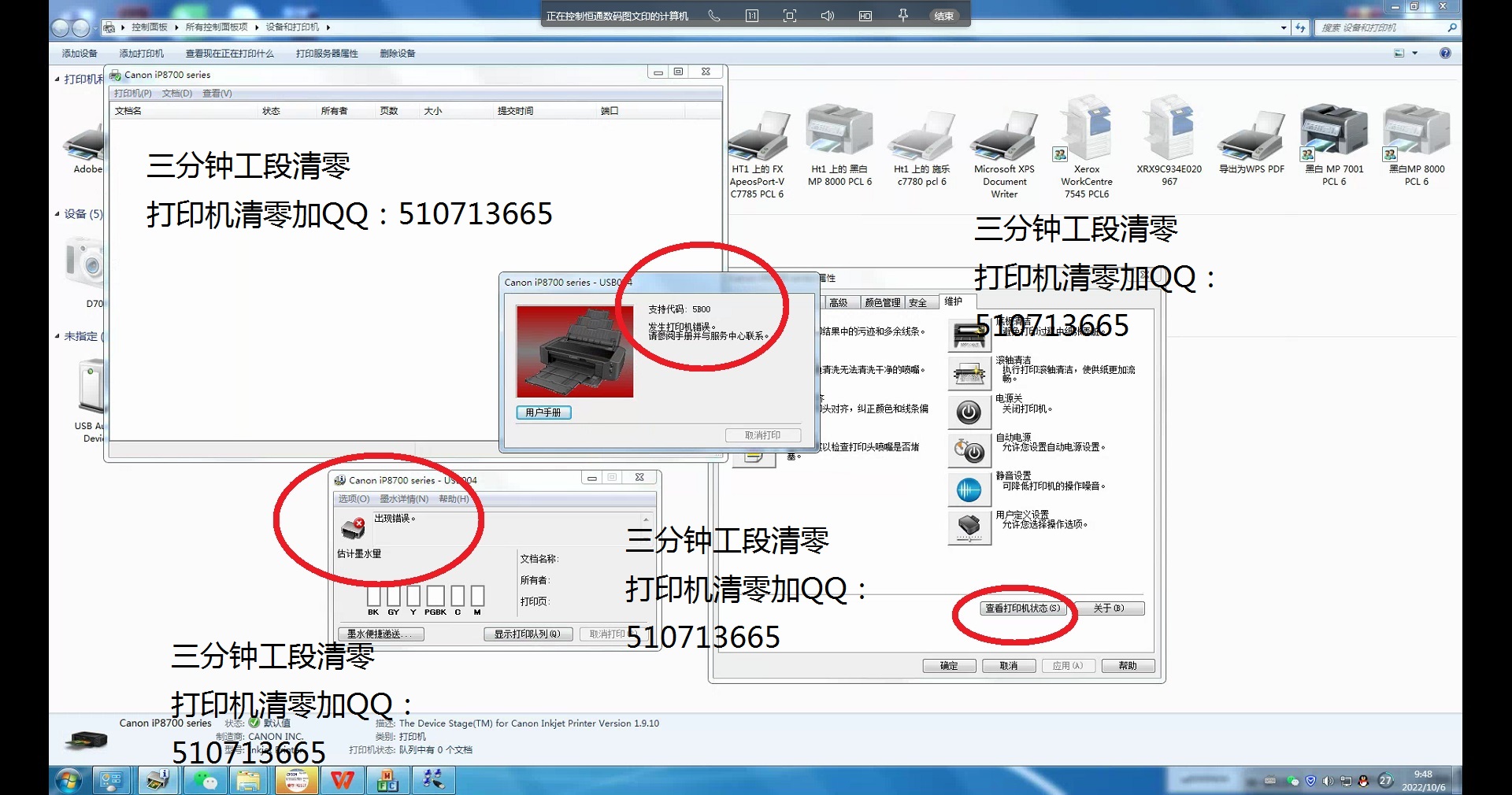Pin the remote control toolbar
This screenshot has width=1512, height=795.
903,16
